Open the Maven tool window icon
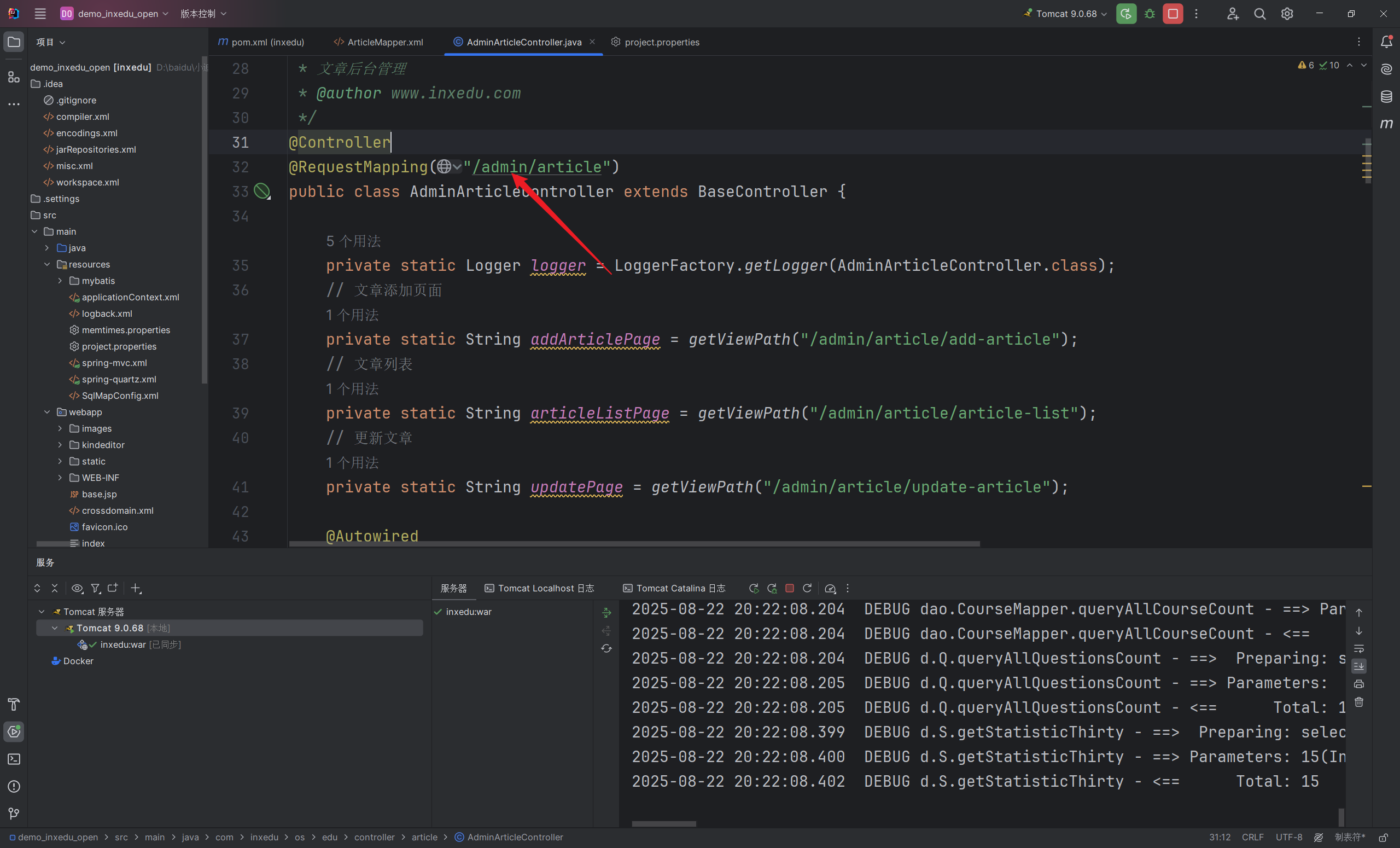Viewport: 1400px width, 848px height. click(1386, 123)
